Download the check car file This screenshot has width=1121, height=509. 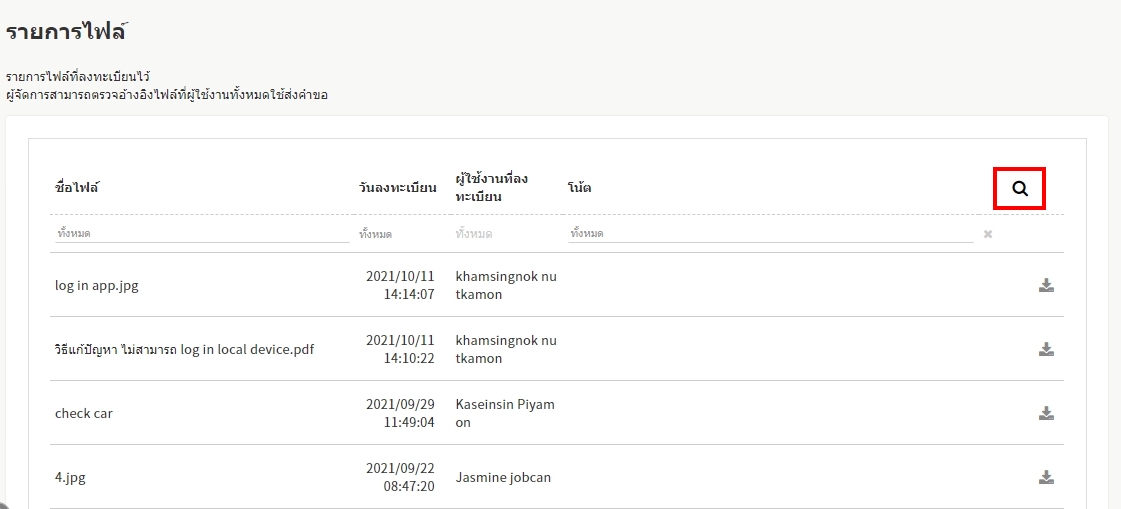1046,413
